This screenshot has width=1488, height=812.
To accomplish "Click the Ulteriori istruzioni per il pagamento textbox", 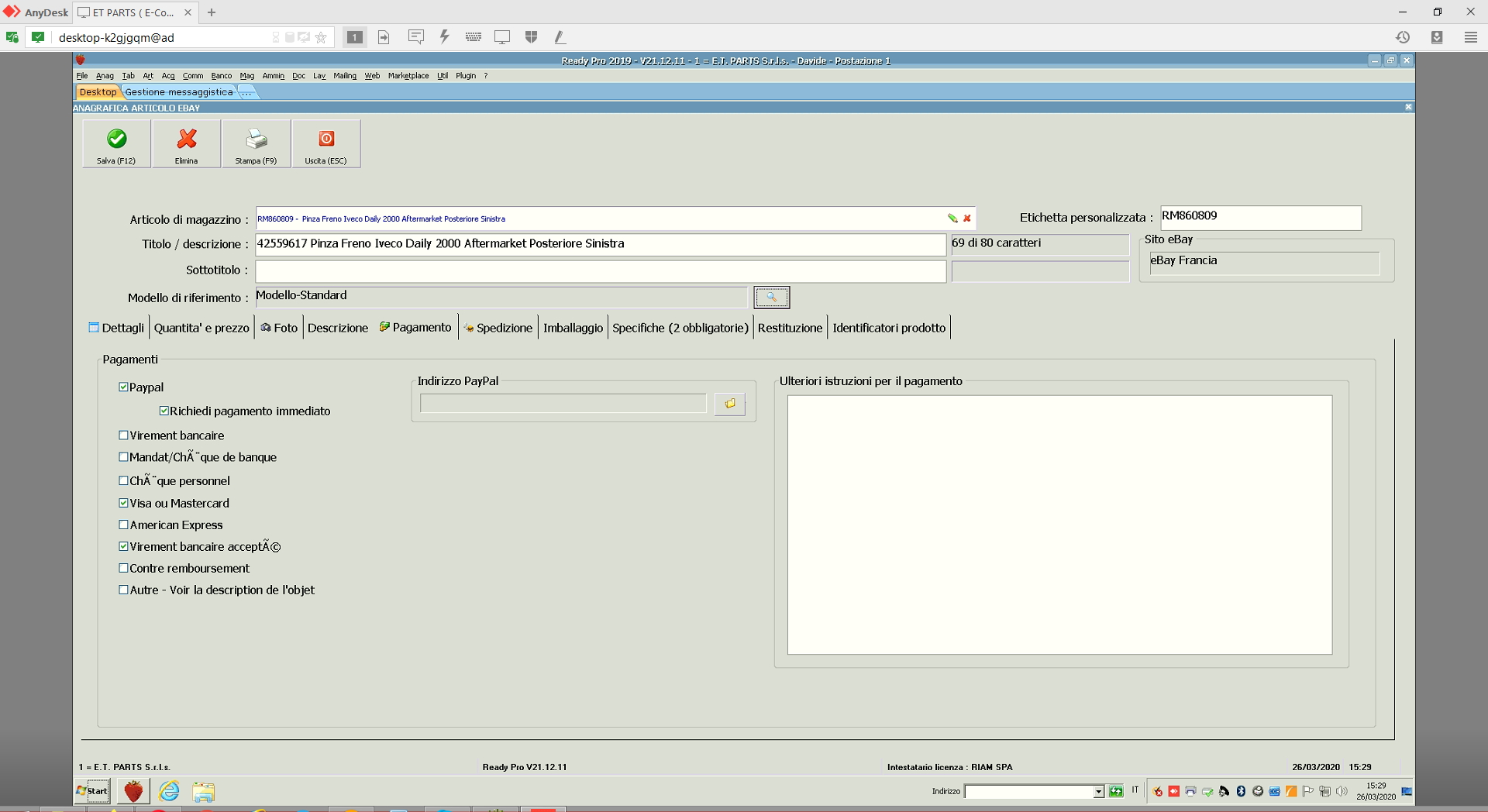I will click(1059, 525).
